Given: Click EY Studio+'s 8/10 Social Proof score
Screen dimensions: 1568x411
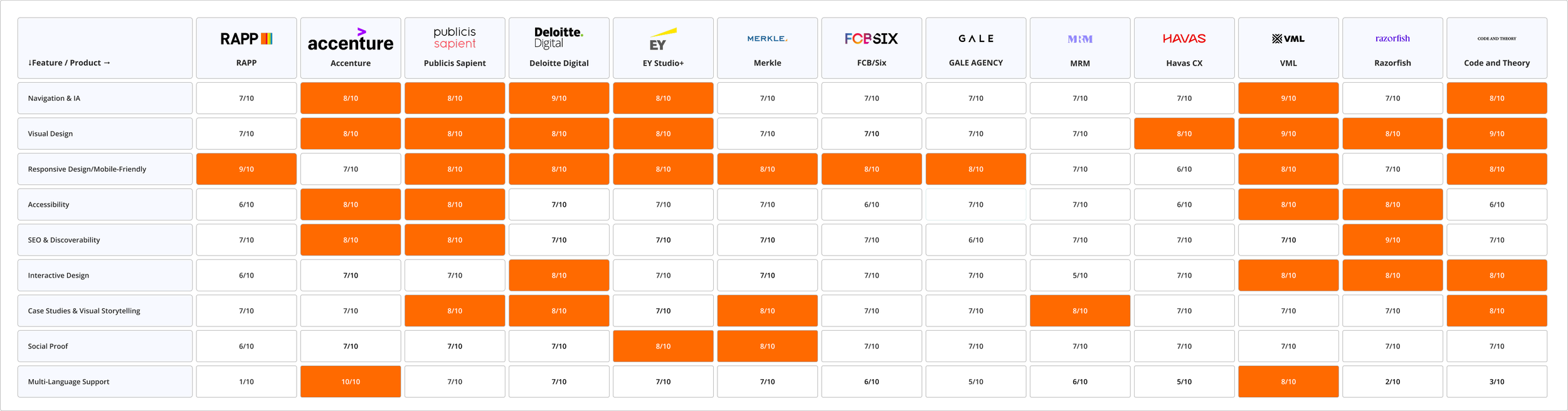Looking at the screenshot, I should [663, 346].
